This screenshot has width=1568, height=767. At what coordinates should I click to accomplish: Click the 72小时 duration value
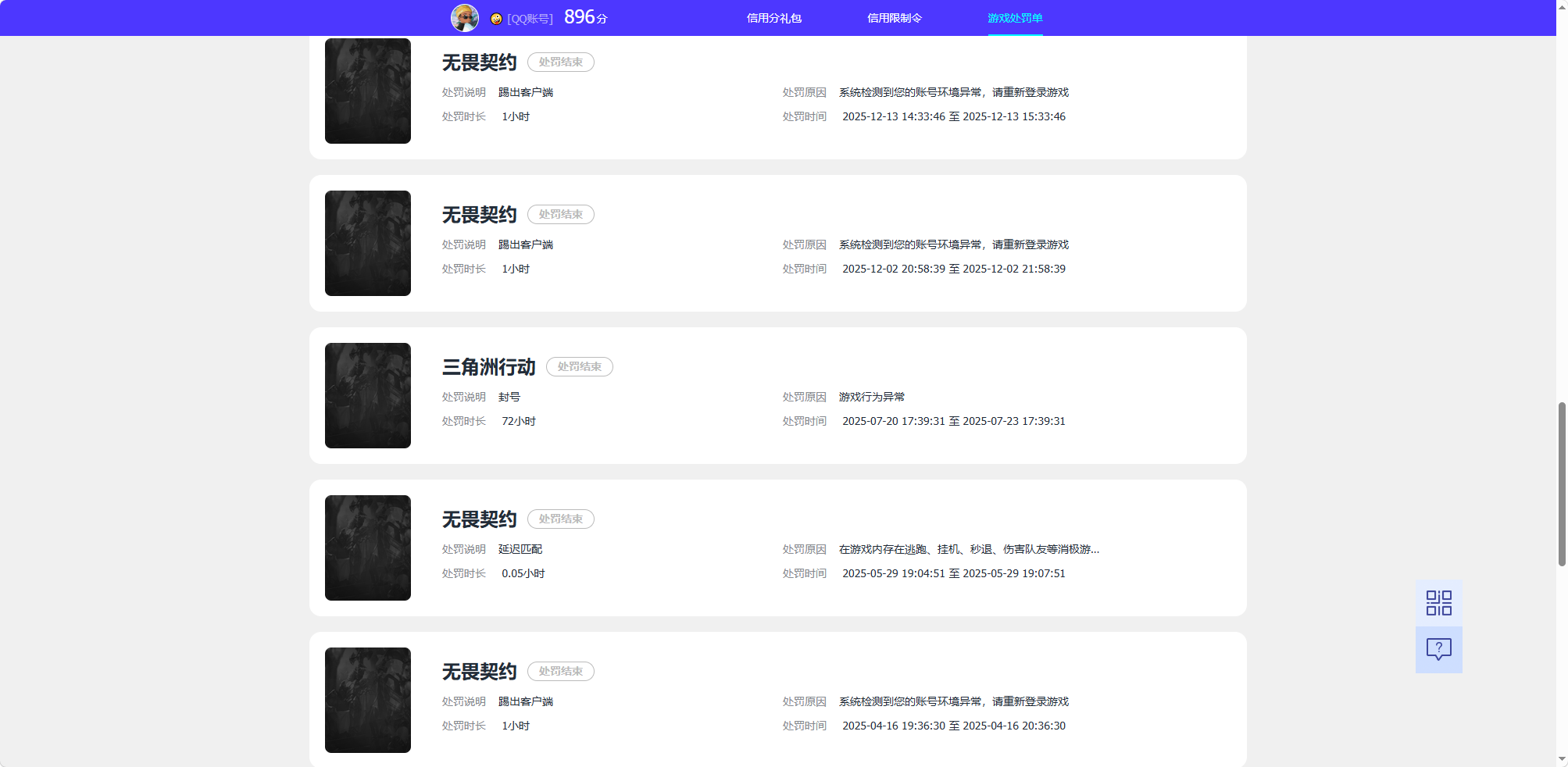[x=519, y=421]
